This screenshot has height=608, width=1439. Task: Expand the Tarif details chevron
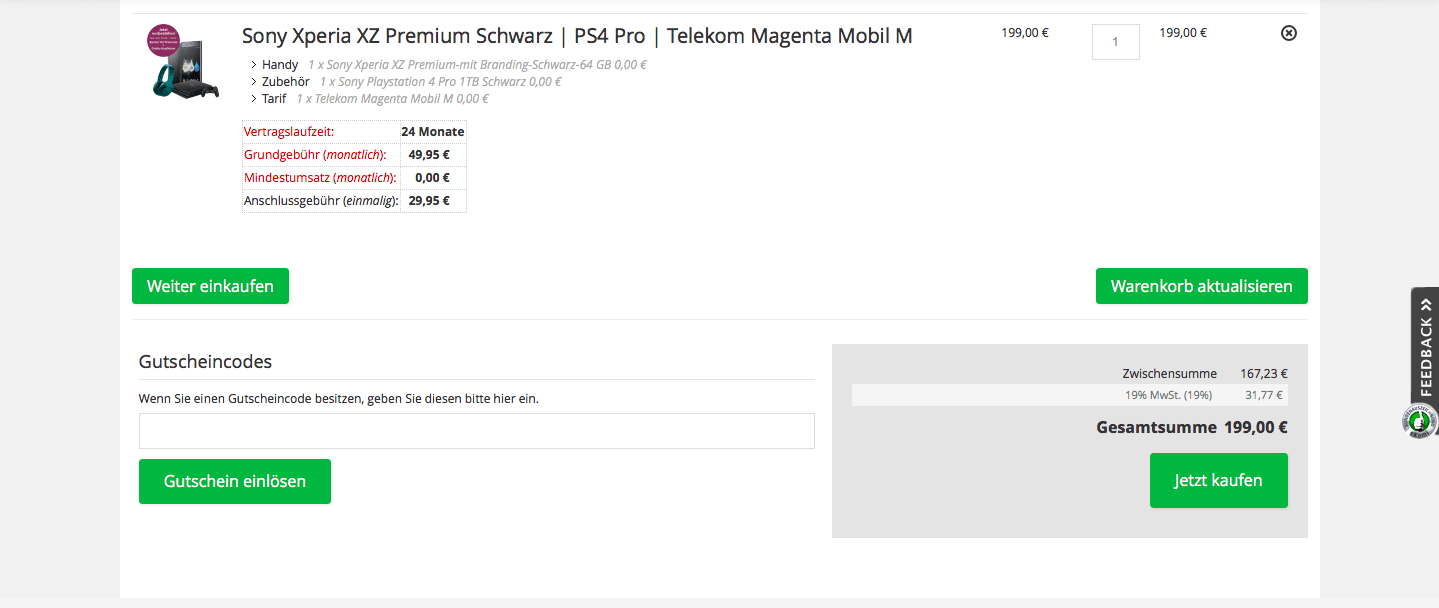tap(254, 99)
